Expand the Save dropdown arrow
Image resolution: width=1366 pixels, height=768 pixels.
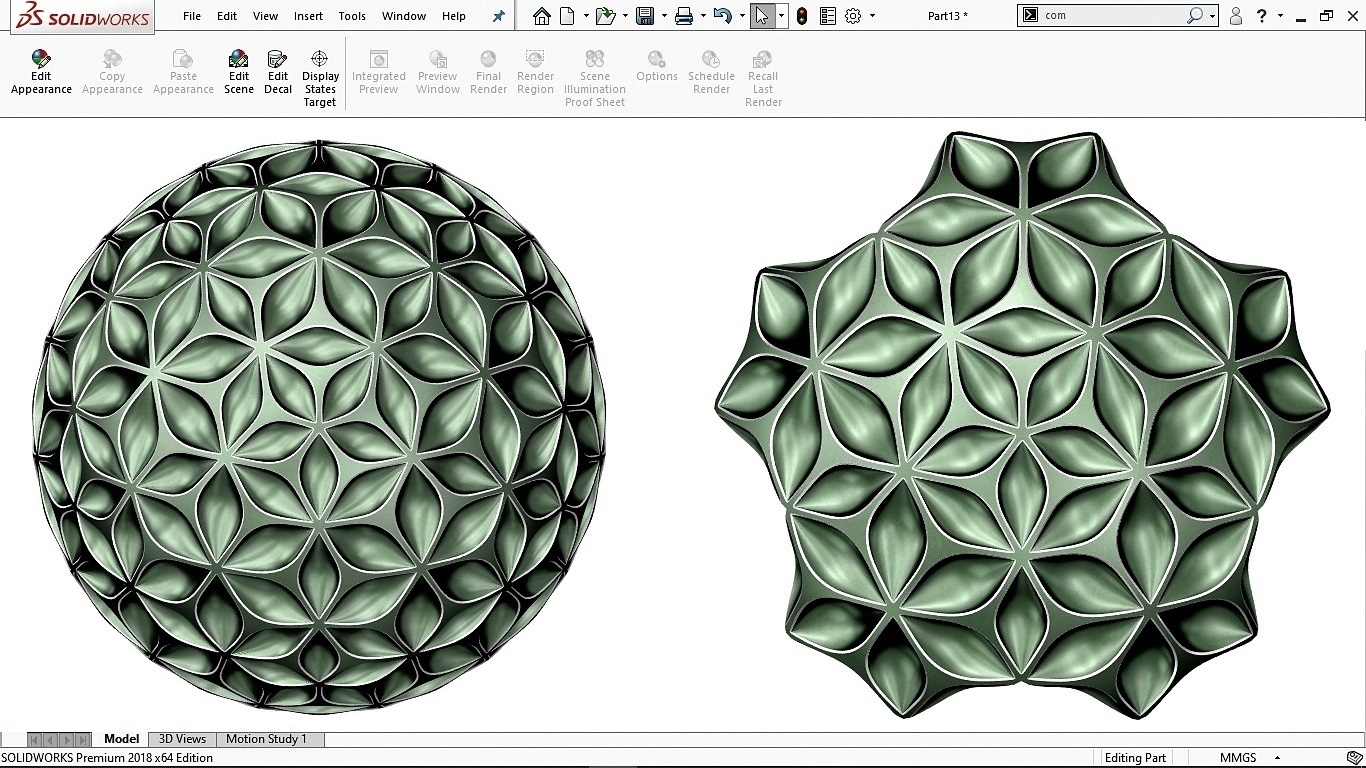coord(664,16)
